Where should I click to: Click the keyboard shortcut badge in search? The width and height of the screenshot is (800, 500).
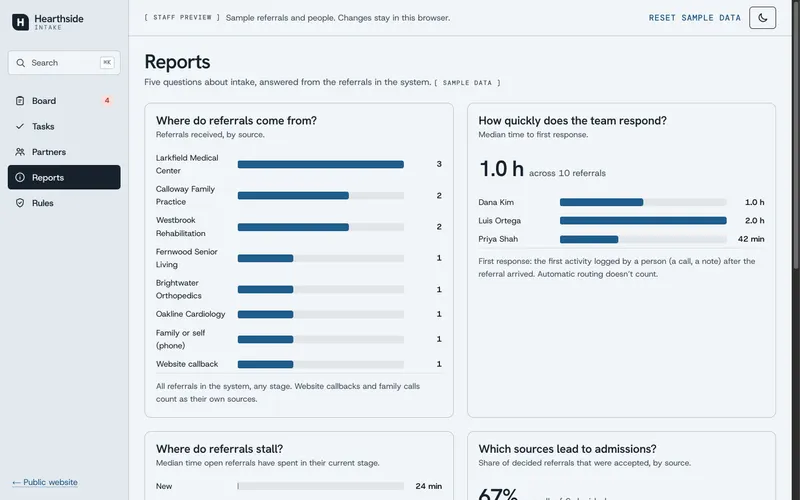point(107,62)
